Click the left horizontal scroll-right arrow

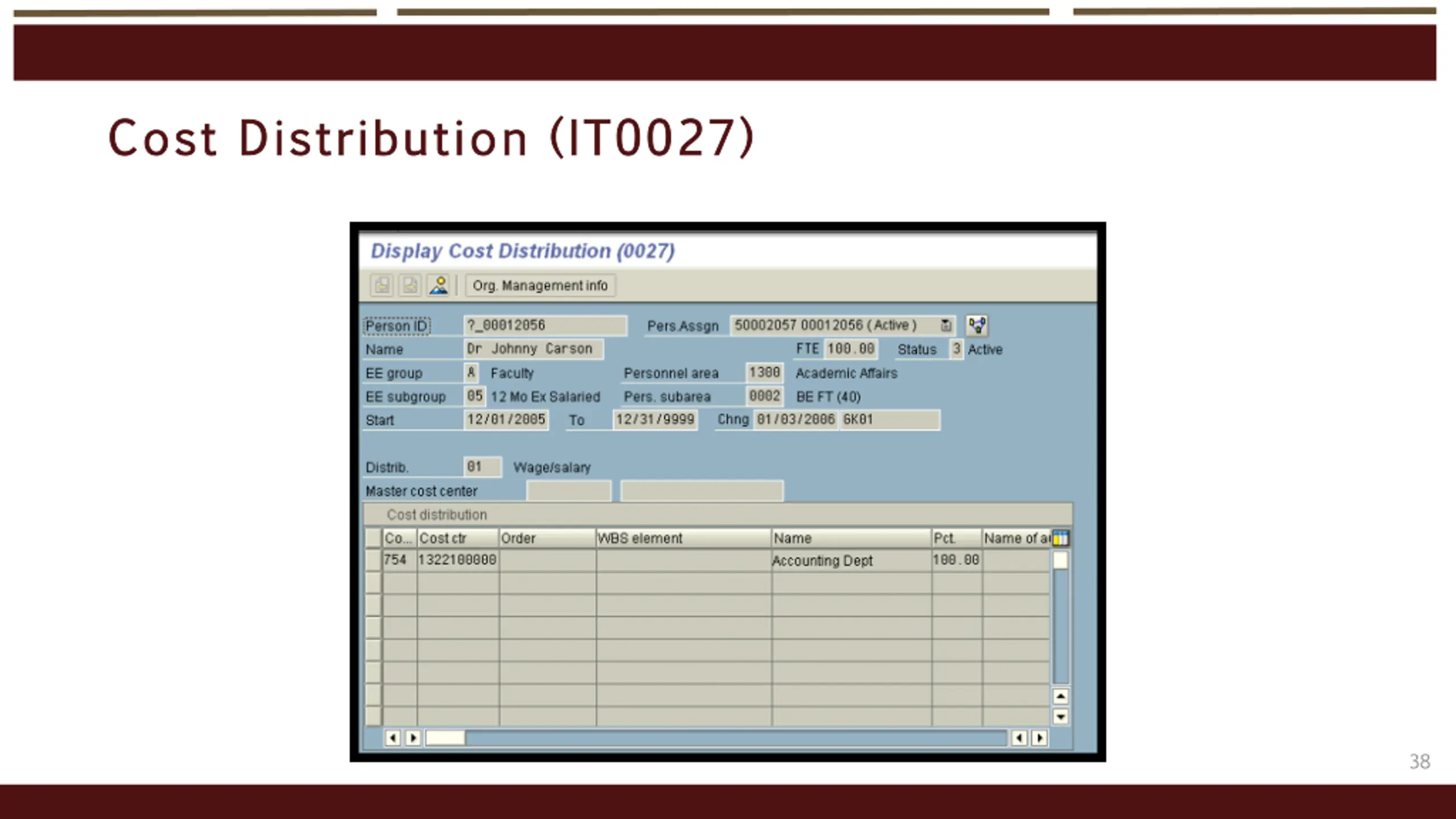413,738
